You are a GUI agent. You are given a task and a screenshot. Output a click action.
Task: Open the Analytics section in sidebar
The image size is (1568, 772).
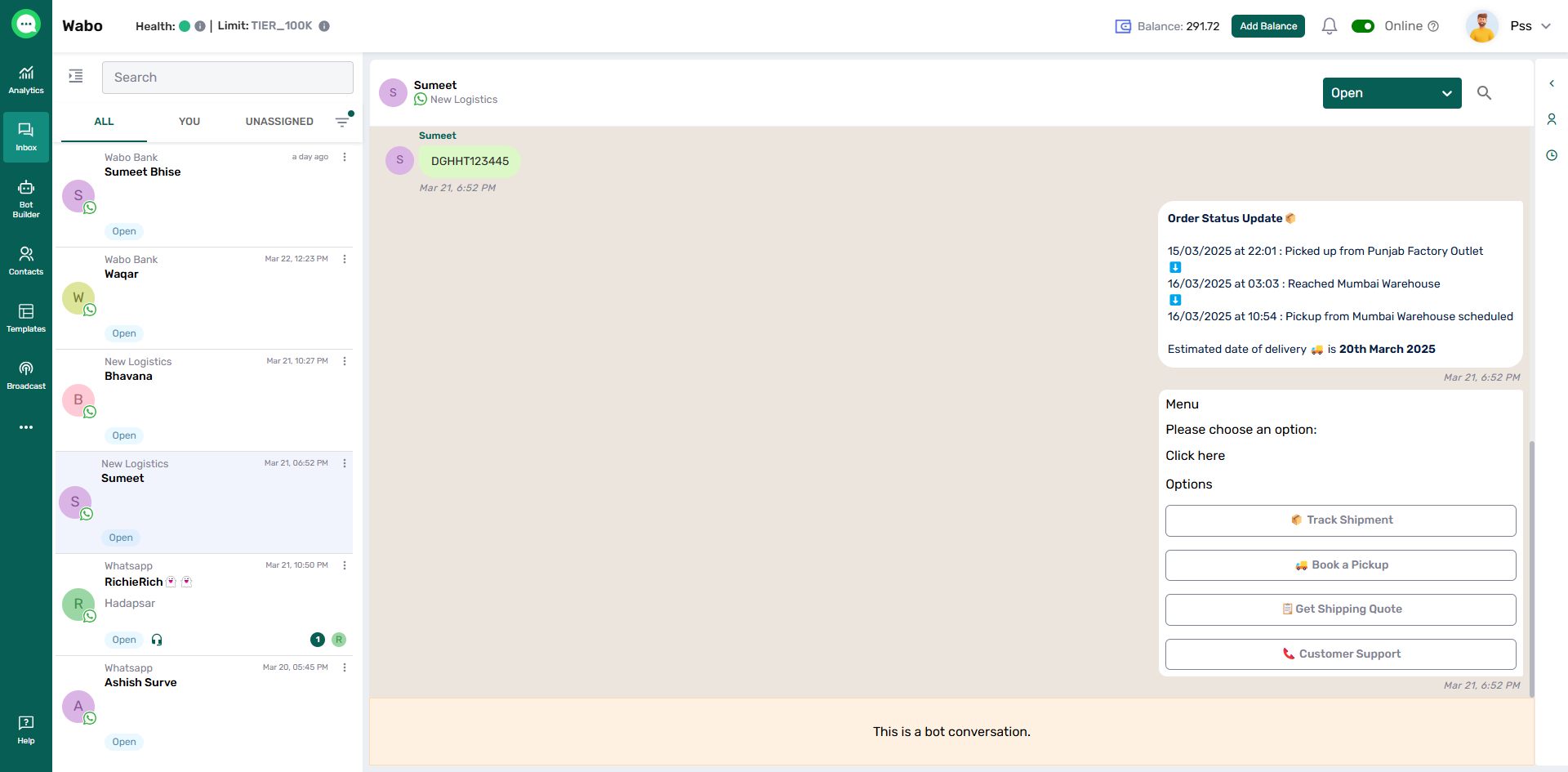click(26, 80)
